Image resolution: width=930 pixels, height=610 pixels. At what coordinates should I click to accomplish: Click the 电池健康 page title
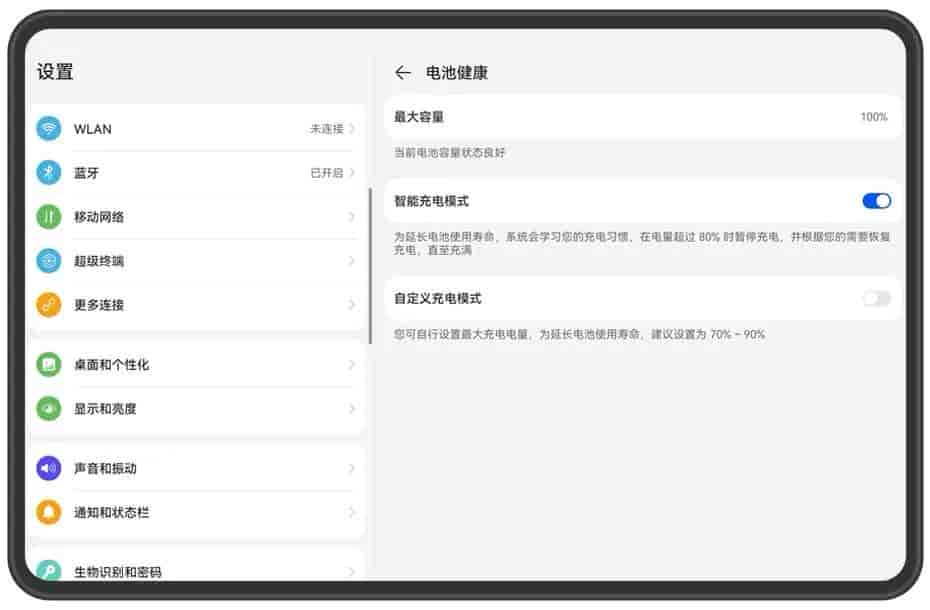click(457, 72)
